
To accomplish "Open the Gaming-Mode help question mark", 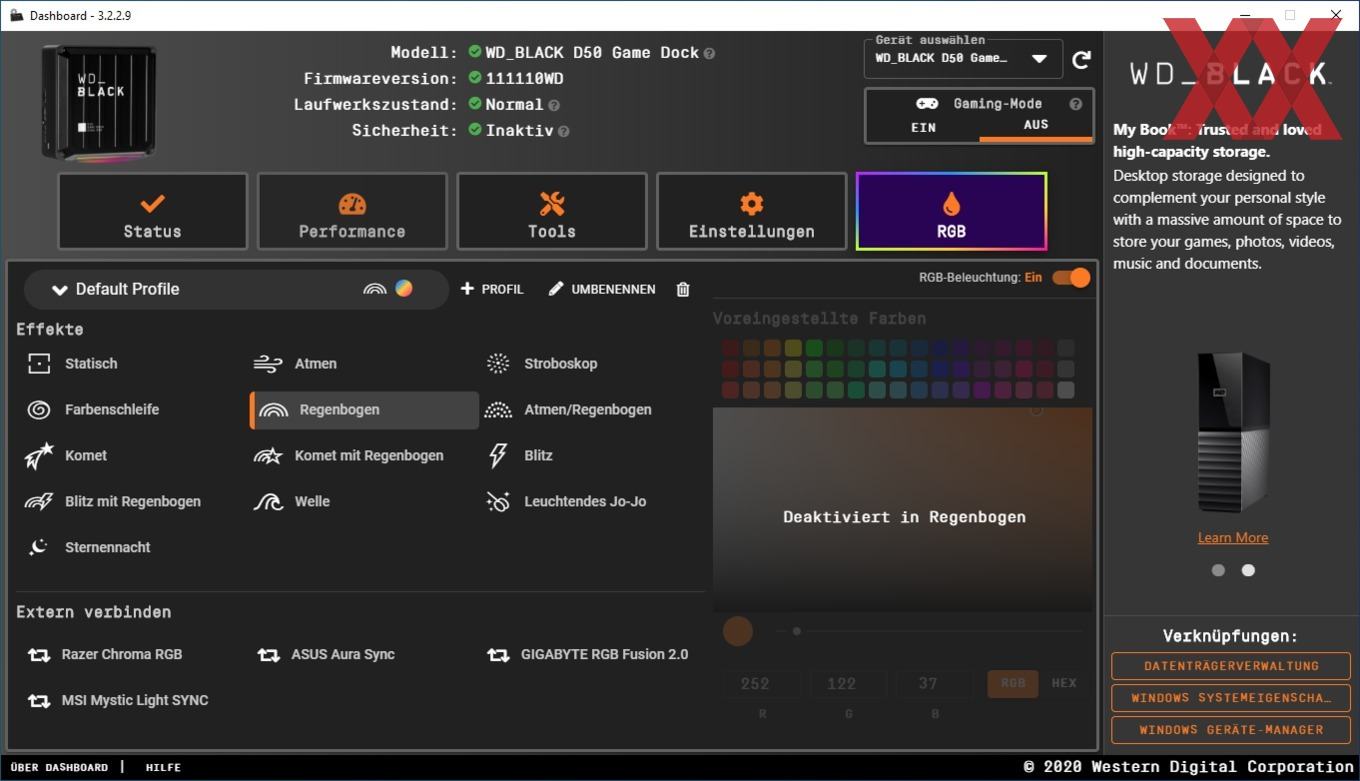I will coord(1075,104).
